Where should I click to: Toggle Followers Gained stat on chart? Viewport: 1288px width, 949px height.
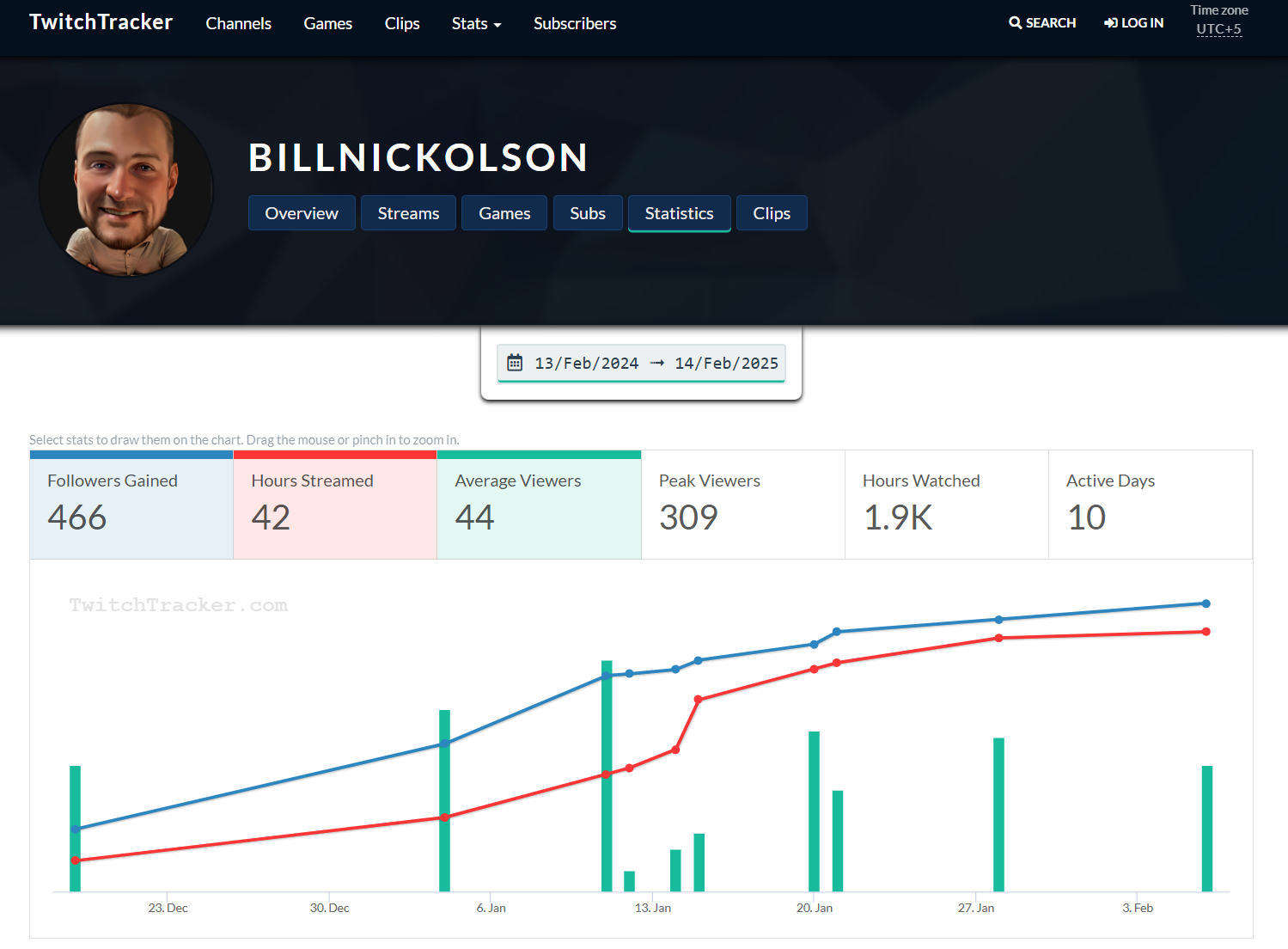click(x=131, y=505)
